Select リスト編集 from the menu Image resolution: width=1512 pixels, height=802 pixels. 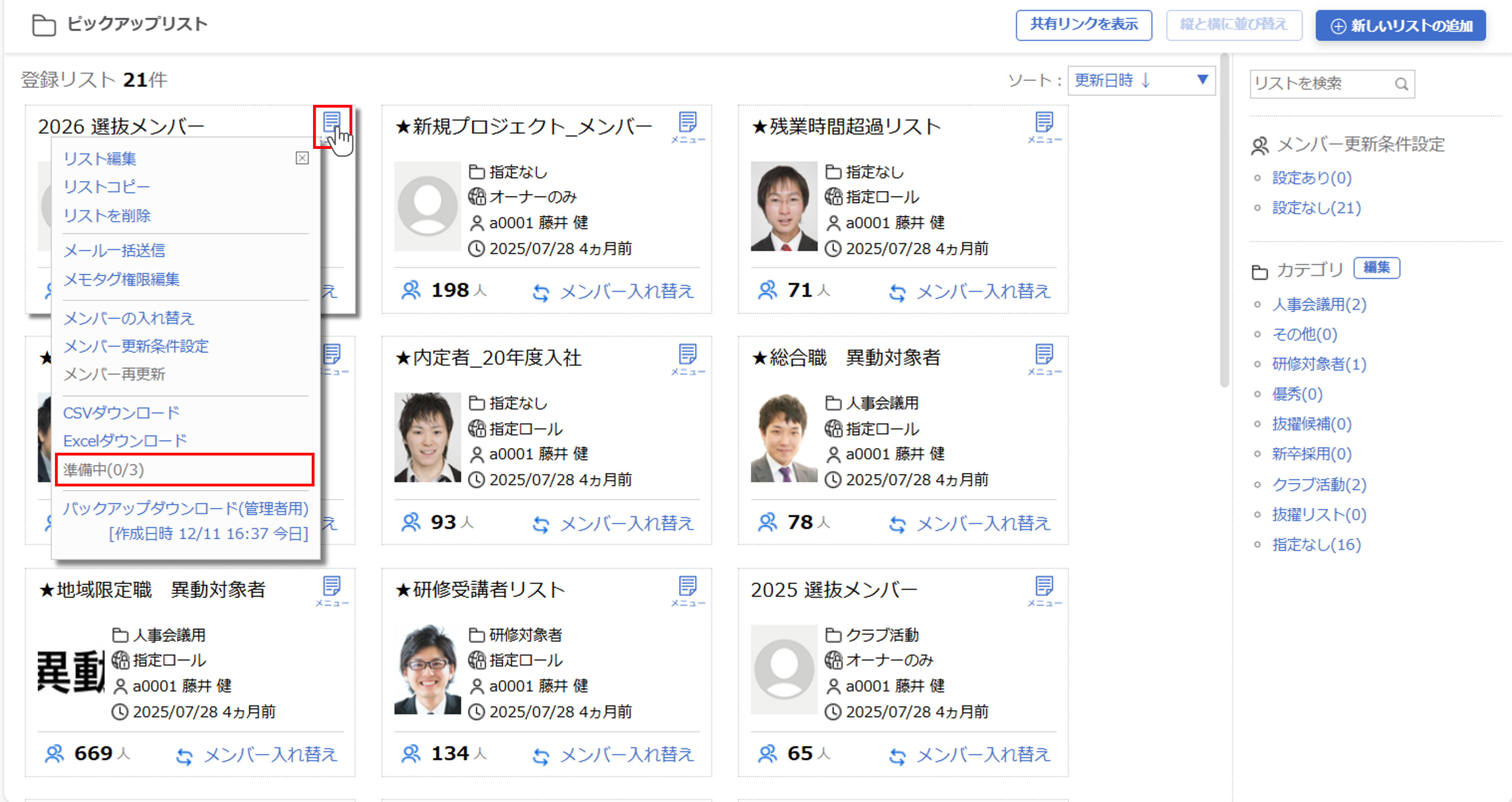pyautogui.click(x=100, y=158)
